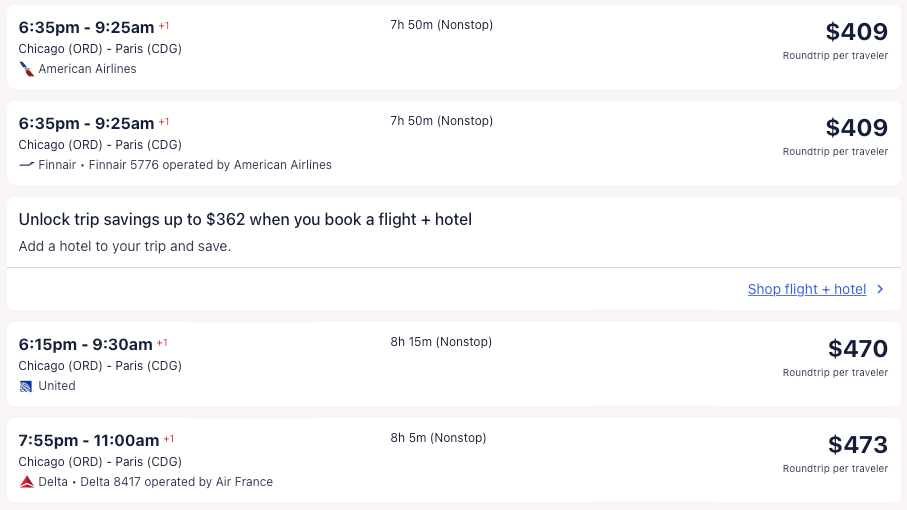The image size is (907, 510).
Task: Select the $473 Delta flight price
Action: [x=857, y=445]
